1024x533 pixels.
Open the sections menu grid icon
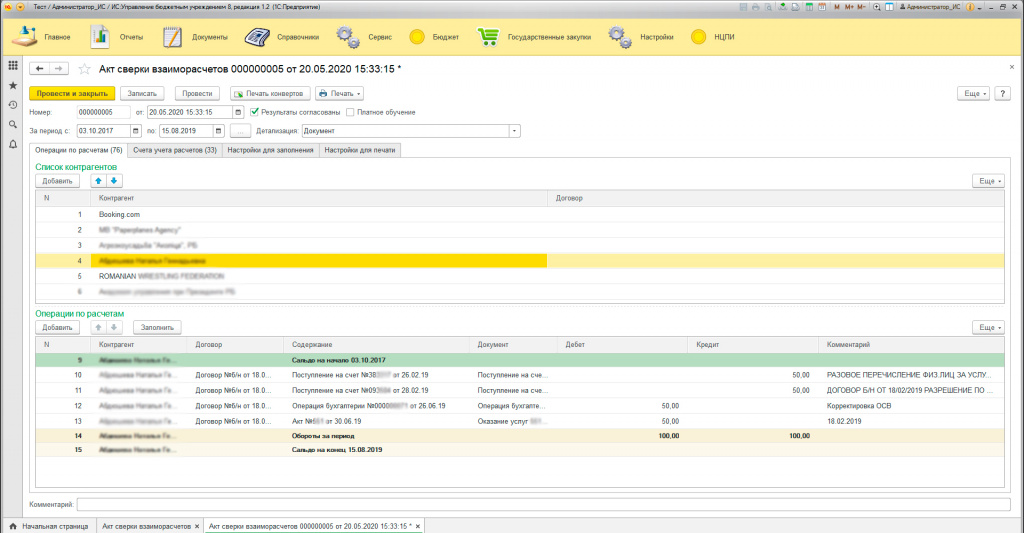tap(13, 65)
